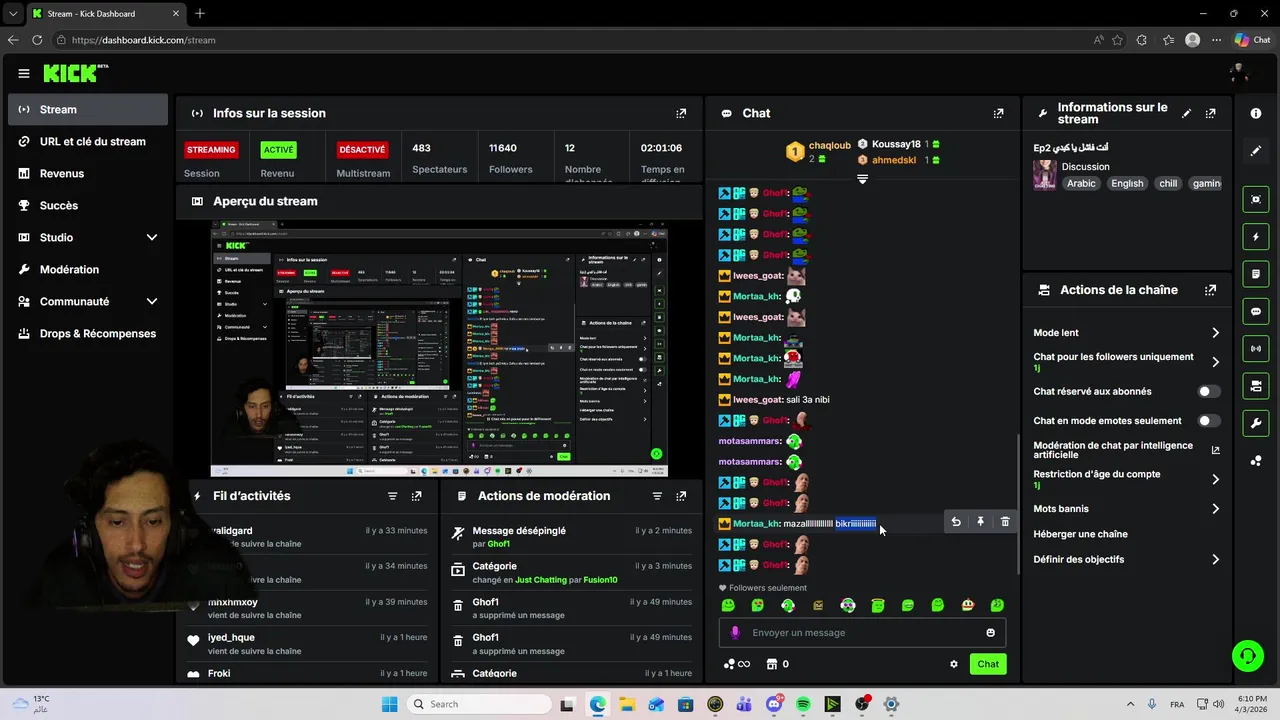Click the profile avatar in the top right
Image resolution: width=1280 pixels, height=720 pixels.
coord(1238,73)
